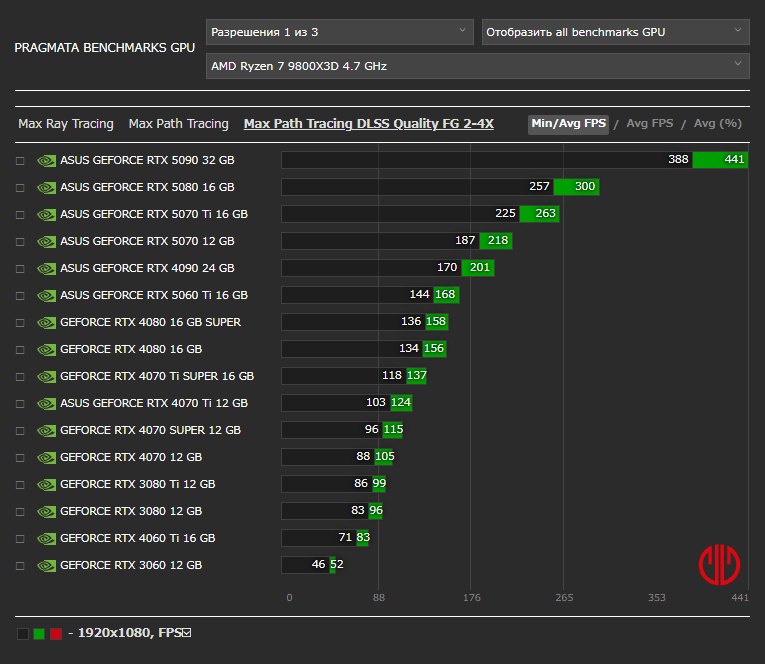
Task: Click the red circular site logo
Action: coord(719,564)
